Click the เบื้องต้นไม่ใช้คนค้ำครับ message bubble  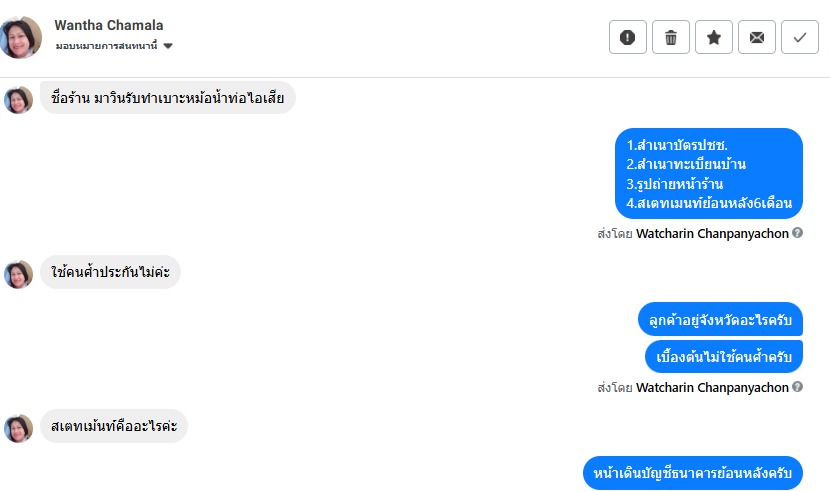tap(724, 356)
